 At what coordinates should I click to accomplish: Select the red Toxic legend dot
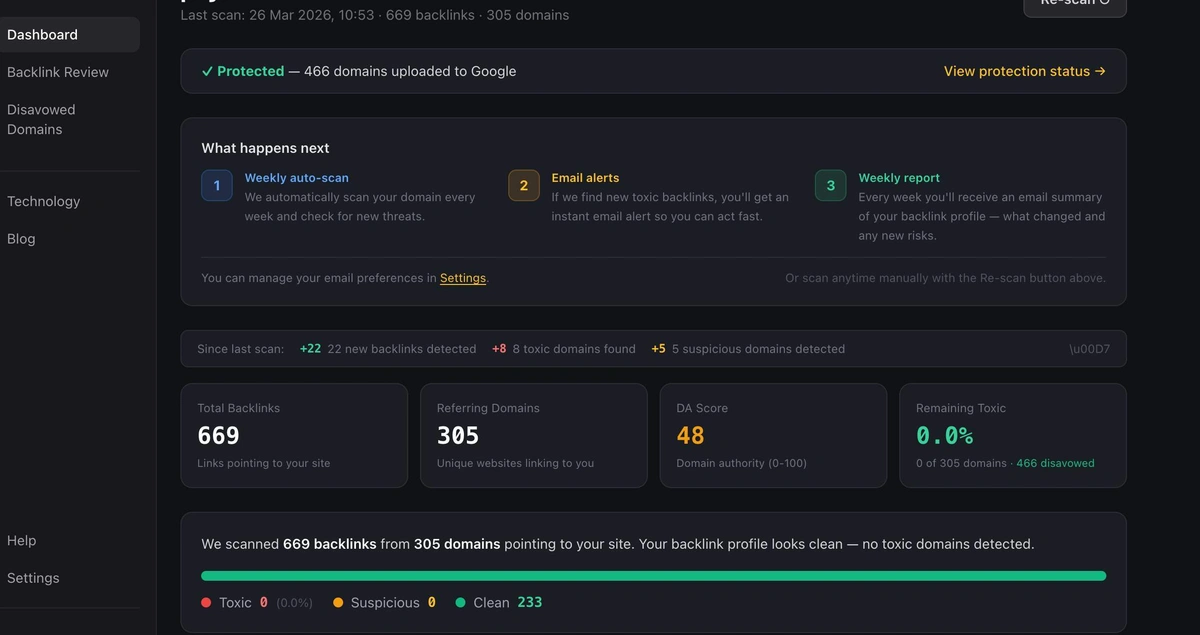pos(209,602)
